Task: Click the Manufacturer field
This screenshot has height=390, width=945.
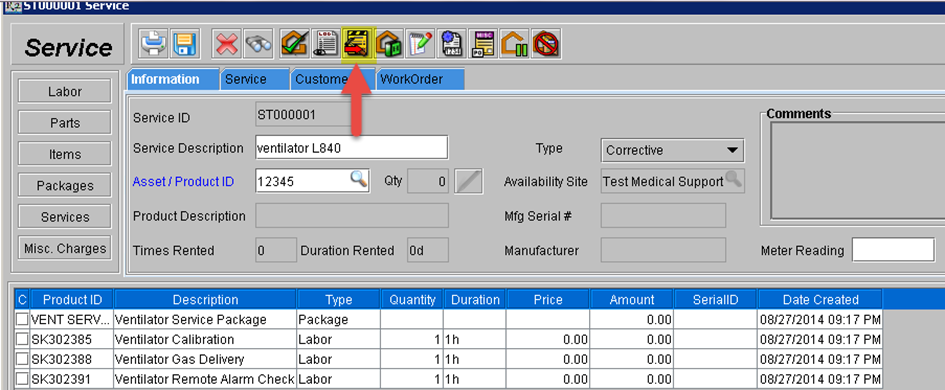Action: pos(664,250)
